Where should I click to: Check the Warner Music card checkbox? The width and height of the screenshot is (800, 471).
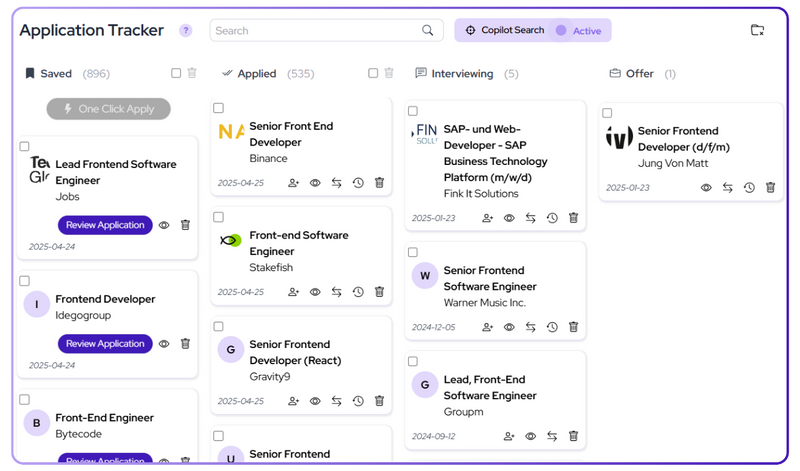coord(413,252)
